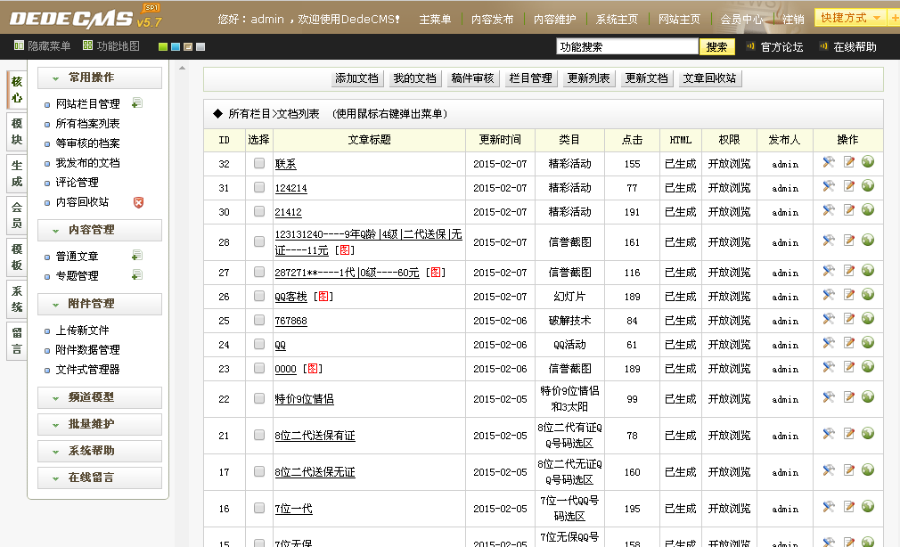Tick checkbox in row ID 27
This screenshot has width=900, height=547.
[259, 271]
